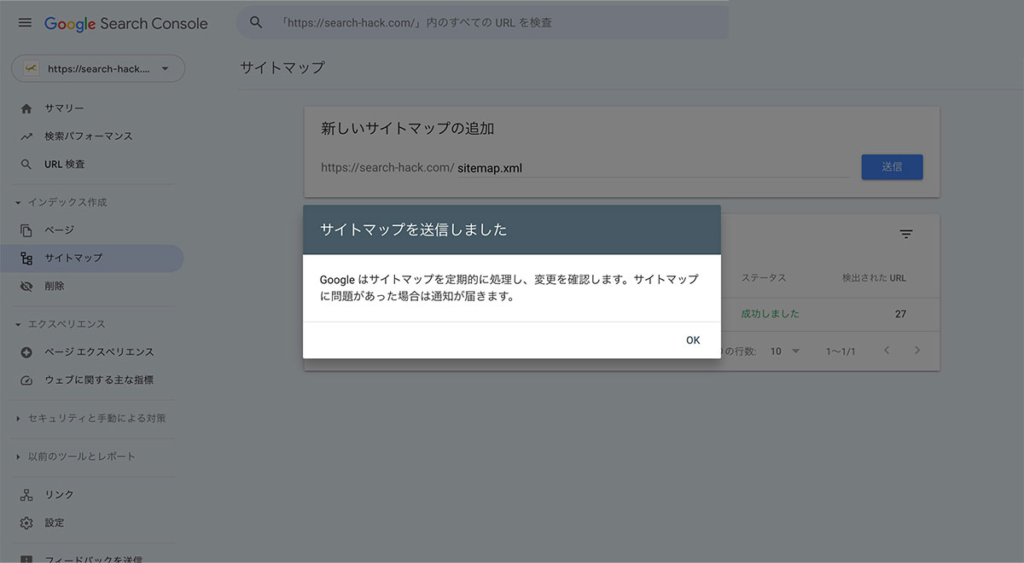Click the Google Search Console logo
The width and height of the screenshot is (1024, 563).
pyautogui.click(x=126, y=24)
